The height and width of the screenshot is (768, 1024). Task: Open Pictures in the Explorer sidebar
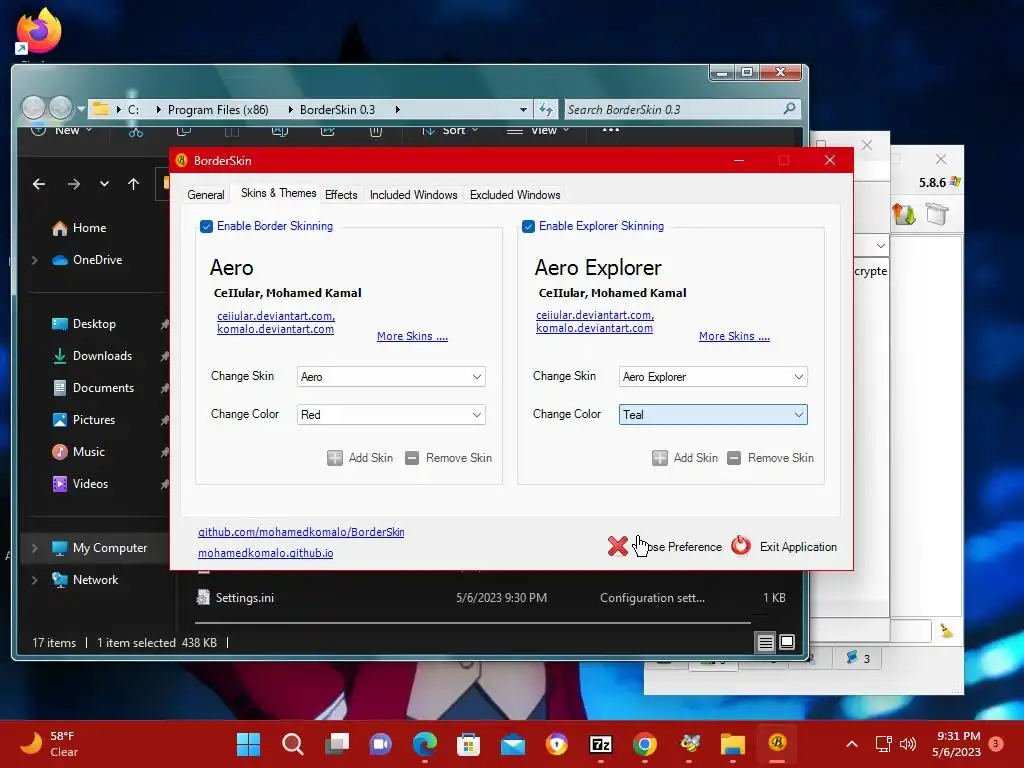point(93,420)
